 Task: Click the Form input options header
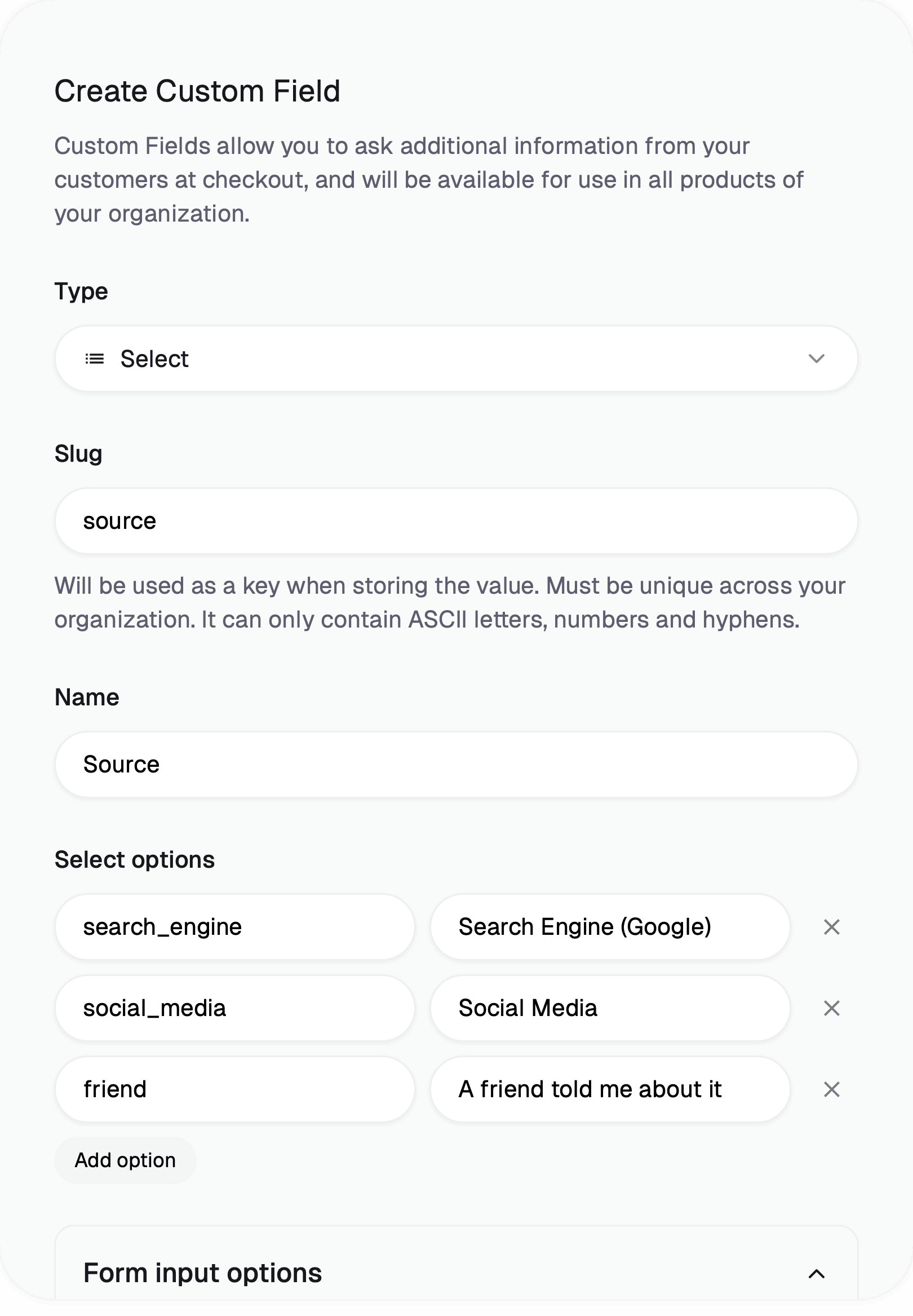tap(202, 1273)
